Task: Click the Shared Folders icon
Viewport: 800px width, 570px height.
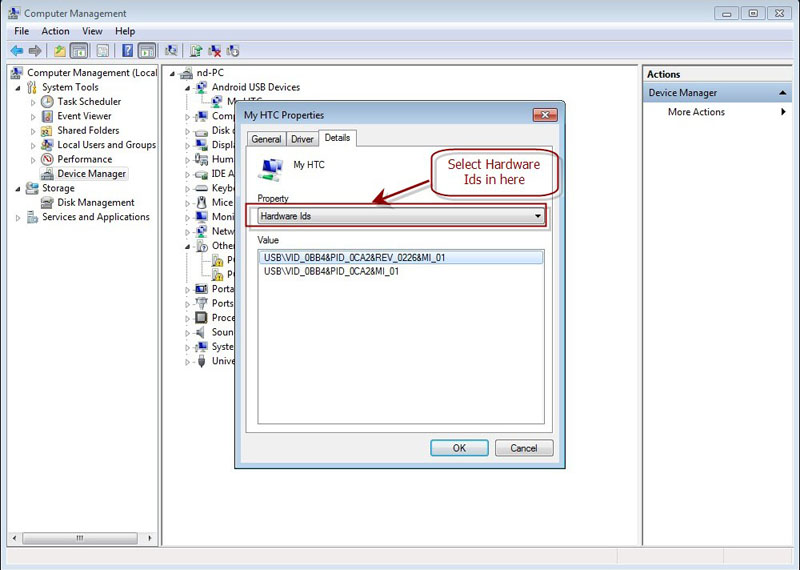Action: (47, 131)
